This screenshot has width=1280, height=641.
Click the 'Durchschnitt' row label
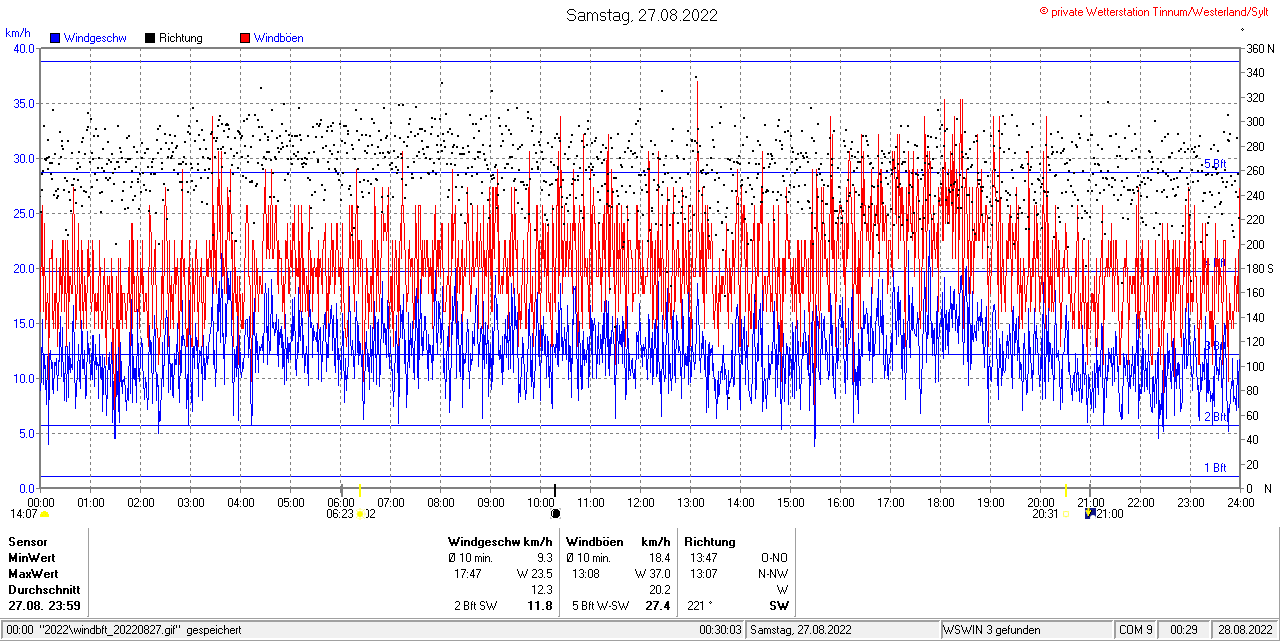coord(43,589)
